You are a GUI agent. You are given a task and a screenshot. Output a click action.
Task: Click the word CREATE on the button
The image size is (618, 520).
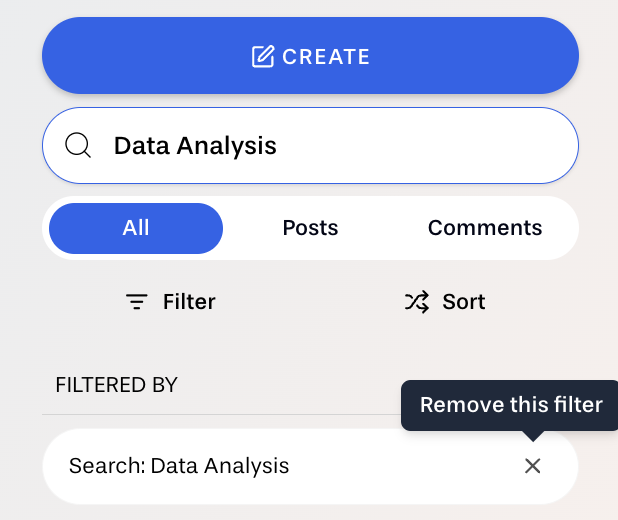326,57
